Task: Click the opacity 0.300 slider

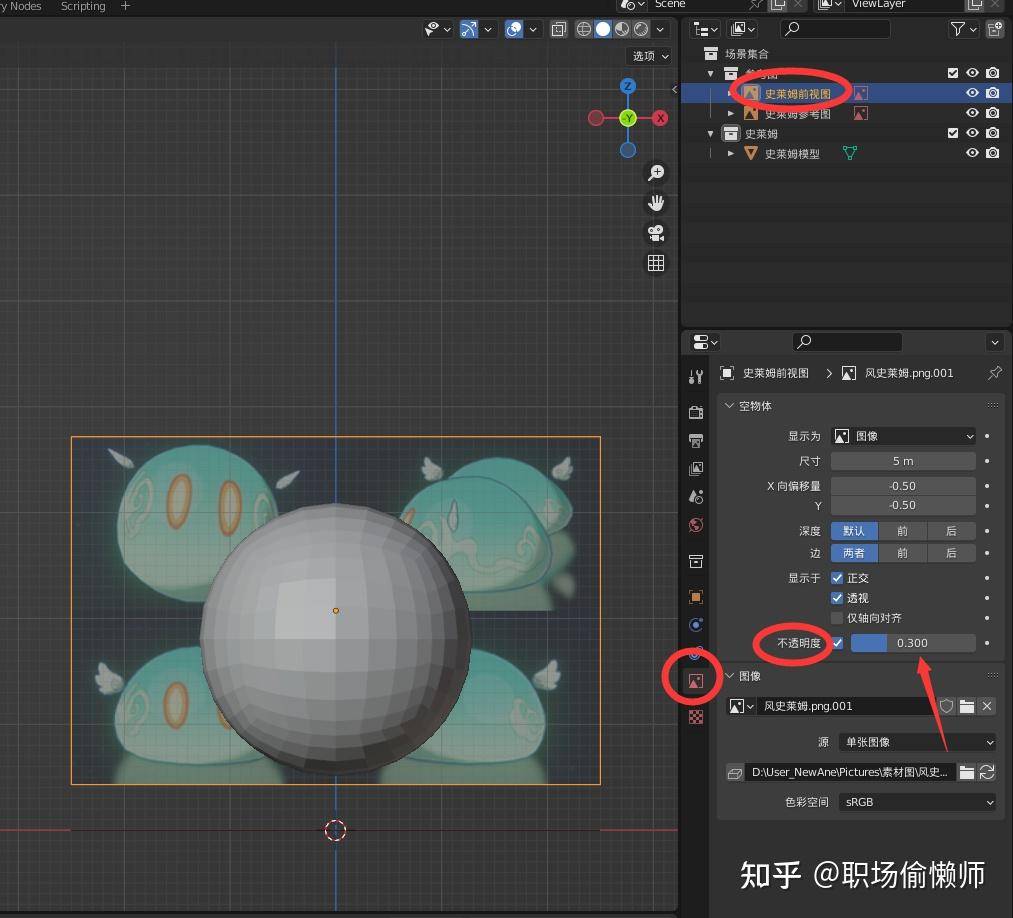Action: (913, 643)
